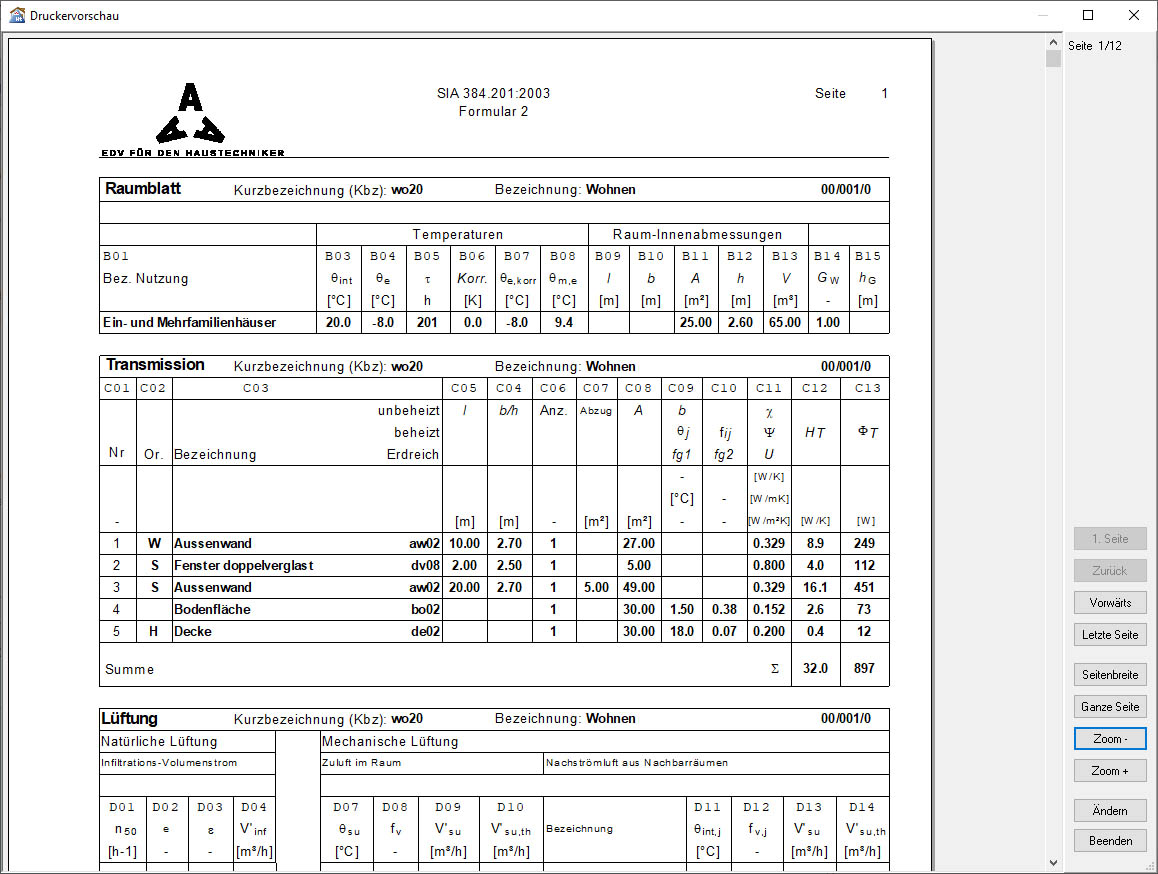The image size is (1158, 874).
Task: Click the 'Natürliche Lüftung' heading
Action: pyautogui.click(x=159, y=741)
